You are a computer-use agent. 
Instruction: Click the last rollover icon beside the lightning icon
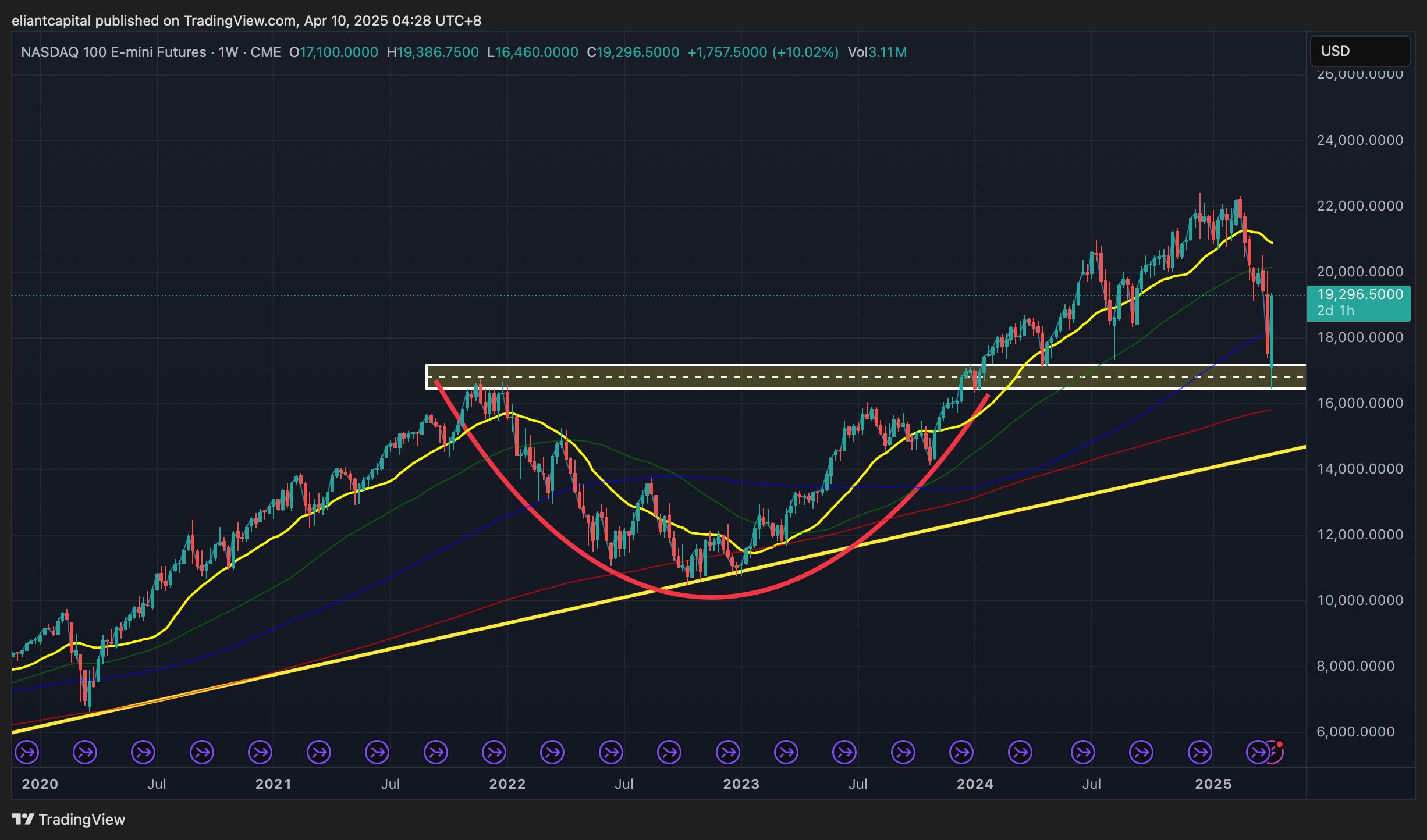1258,752
